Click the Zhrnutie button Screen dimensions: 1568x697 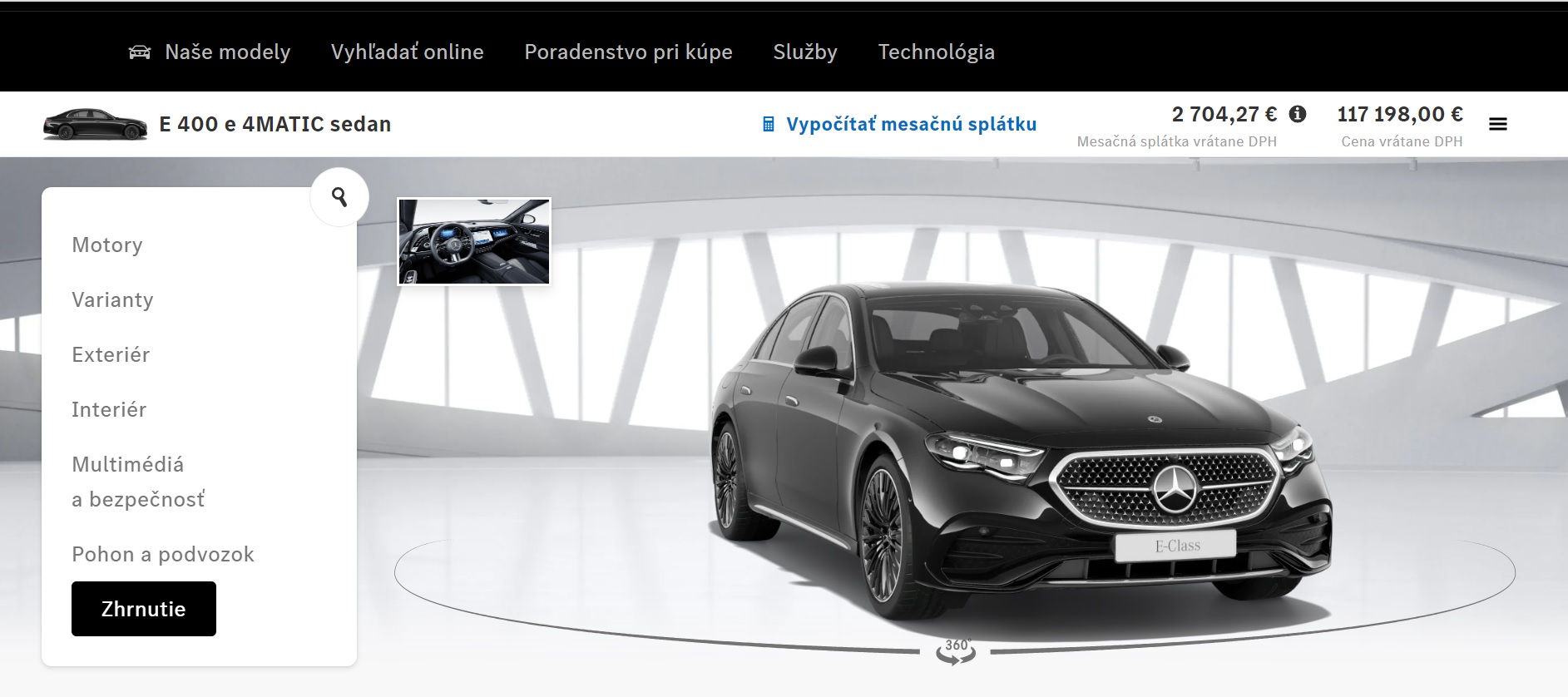[x=144, y=609]
